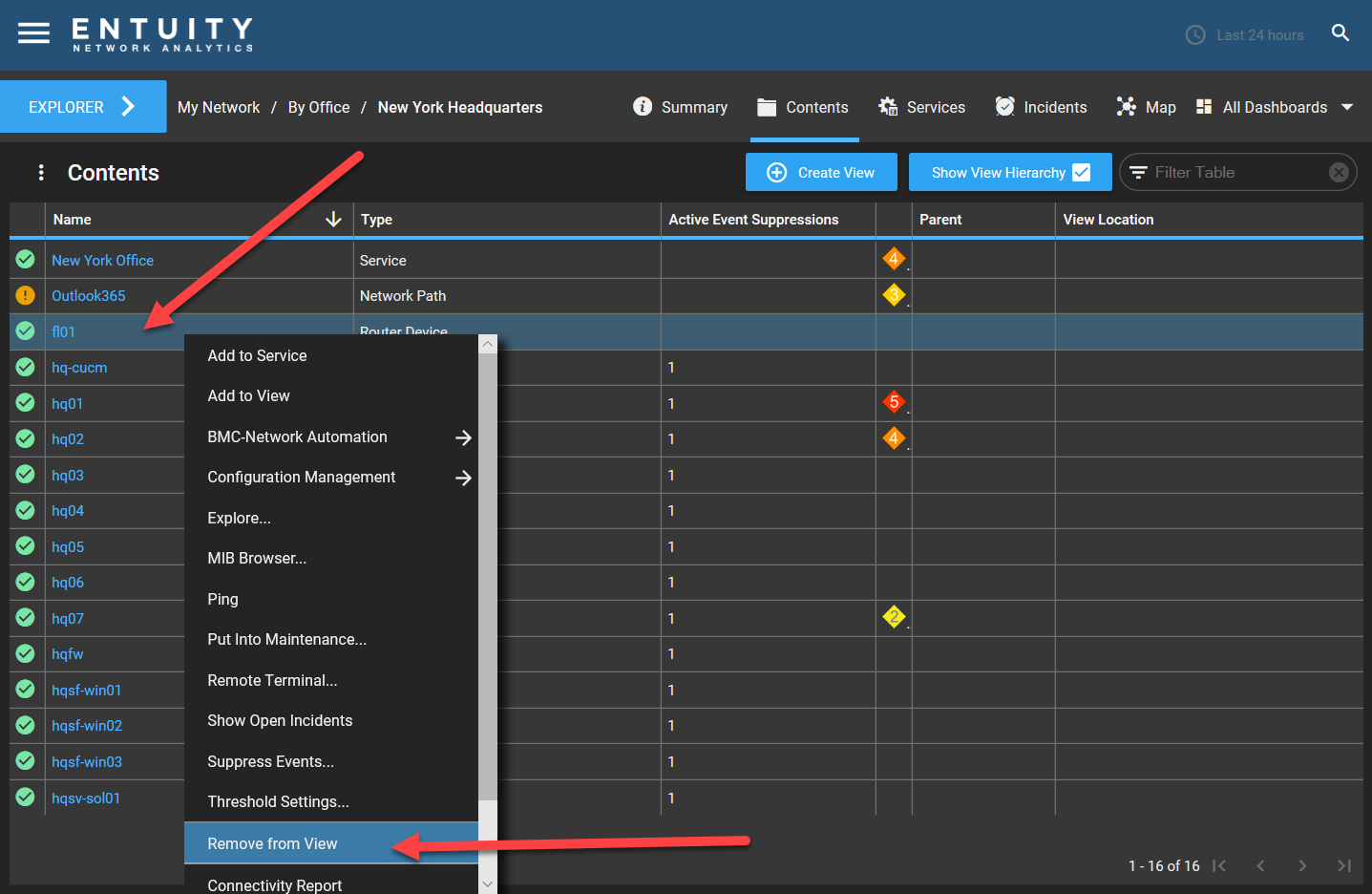This screenshot has width=1372, height=894.
Task: Uncheck the Show View Hierarchy checkbox
Action: point(1082,172)
